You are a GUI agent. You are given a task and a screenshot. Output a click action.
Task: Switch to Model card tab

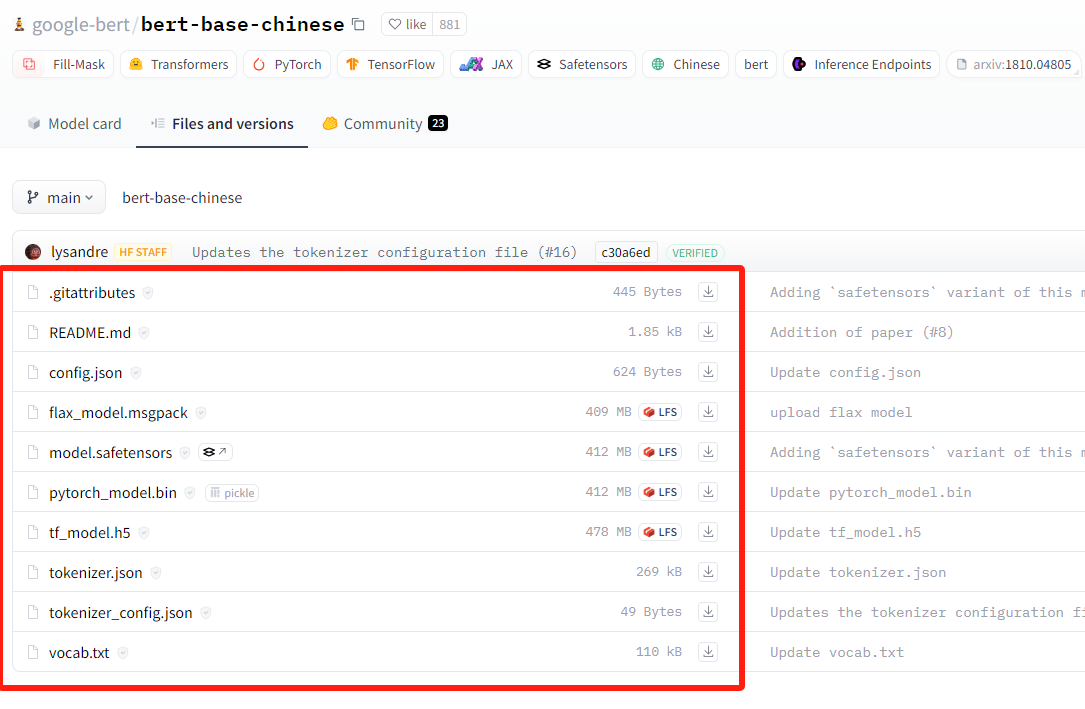74,124
